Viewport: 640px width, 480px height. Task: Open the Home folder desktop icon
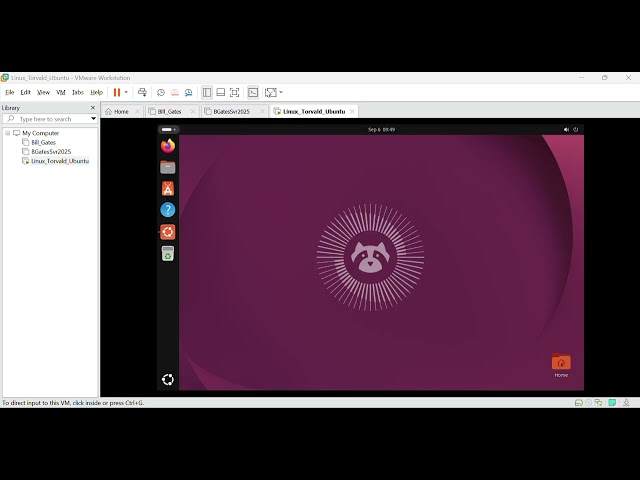(561, 365)
